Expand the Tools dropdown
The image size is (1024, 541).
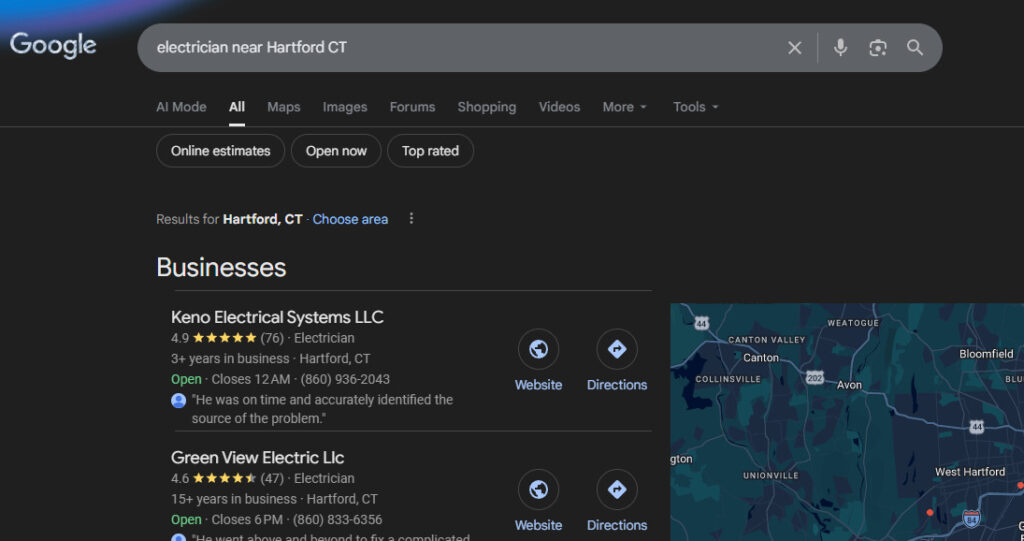click(x=696, y=107)
